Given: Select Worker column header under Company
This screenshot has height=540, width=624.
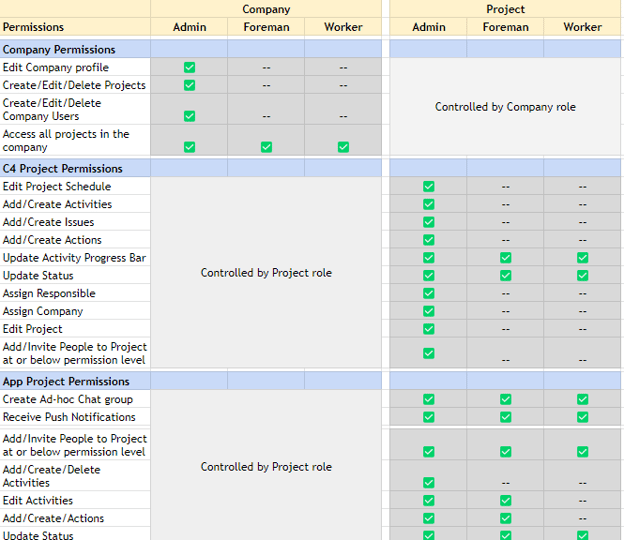Looking at the screenshot, I should pos(343,27).
